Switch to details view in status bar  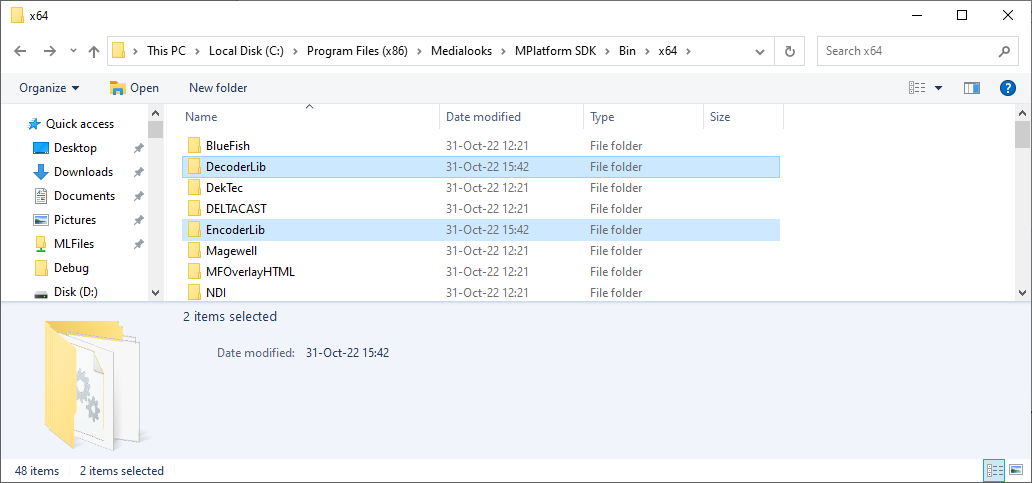(x=994, y=470)
